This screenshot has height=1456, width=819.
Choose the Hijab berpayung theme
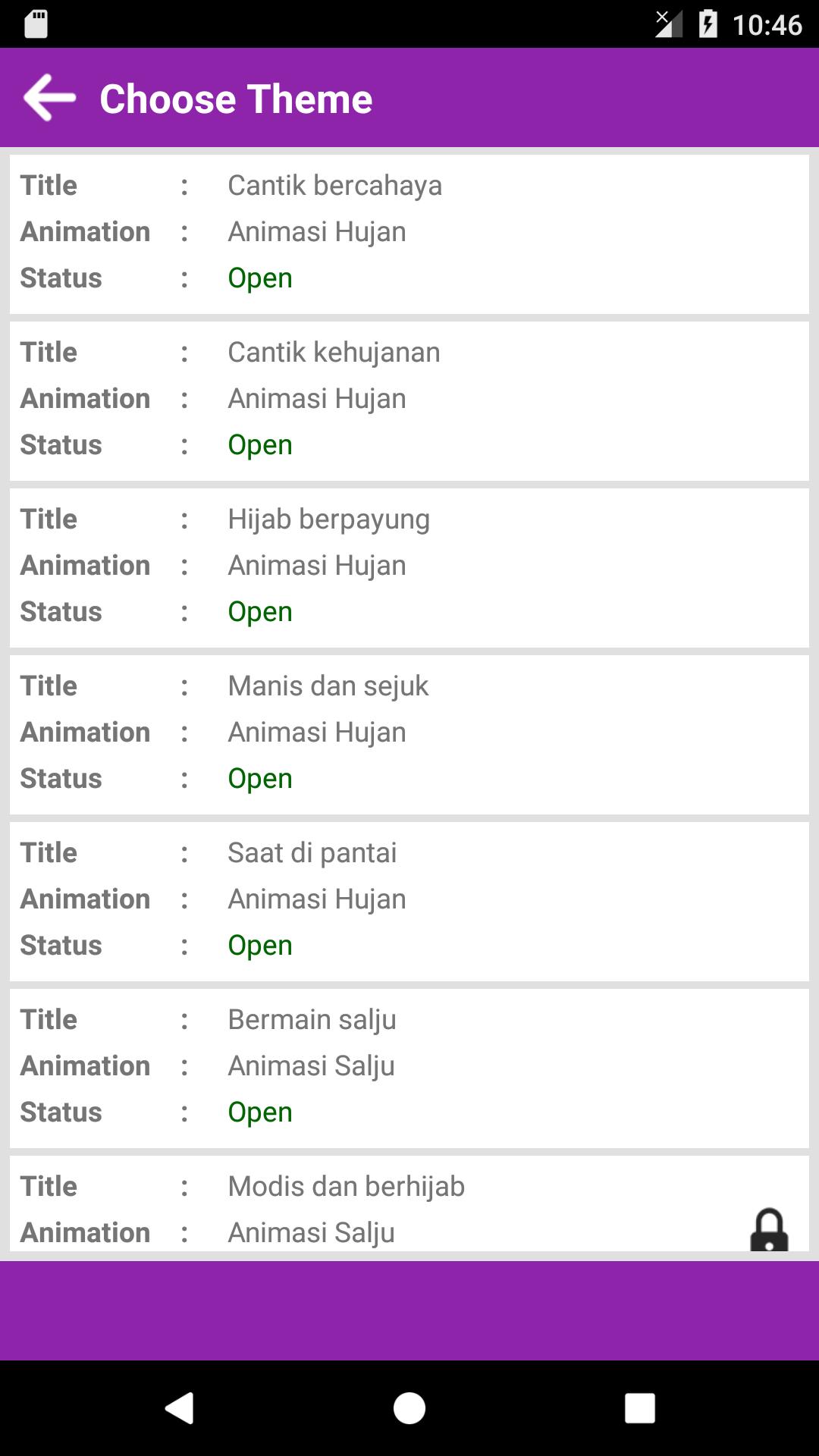coord(409,568)
